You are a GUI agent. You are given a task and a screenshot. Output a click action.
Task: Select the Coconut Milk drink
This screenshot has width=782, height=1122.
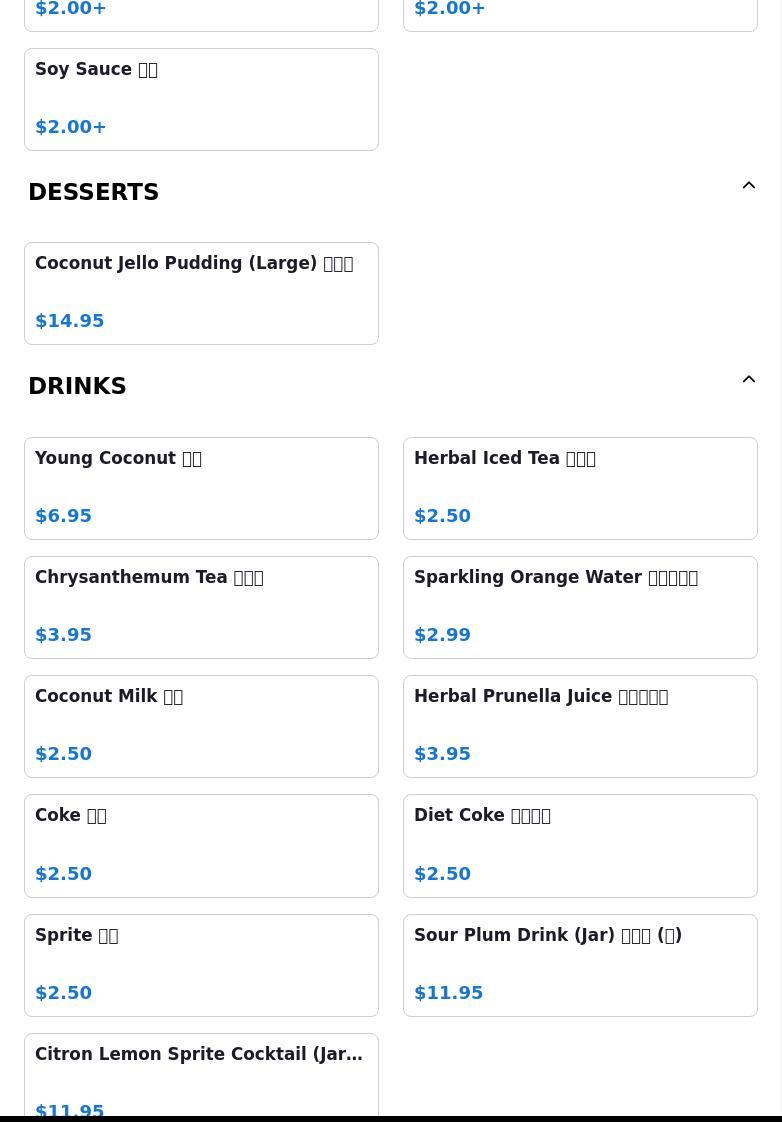[201, 726]
